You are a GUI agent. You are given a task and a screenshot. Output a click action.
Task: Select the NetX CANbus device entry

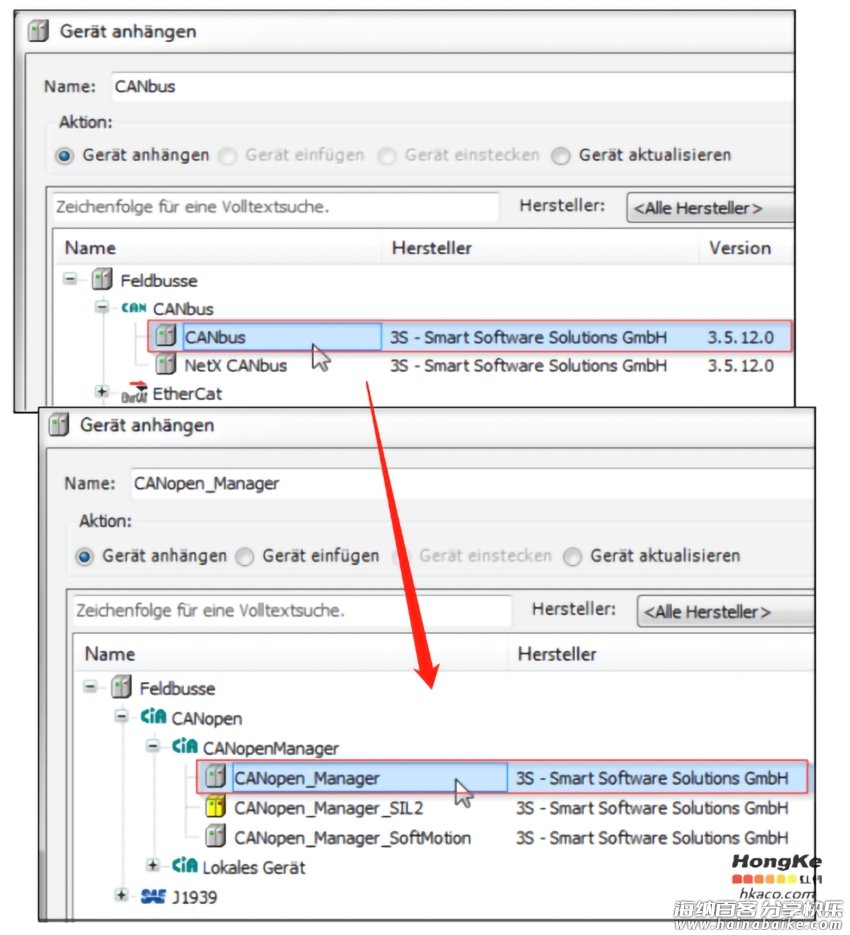tap(236, 366)
